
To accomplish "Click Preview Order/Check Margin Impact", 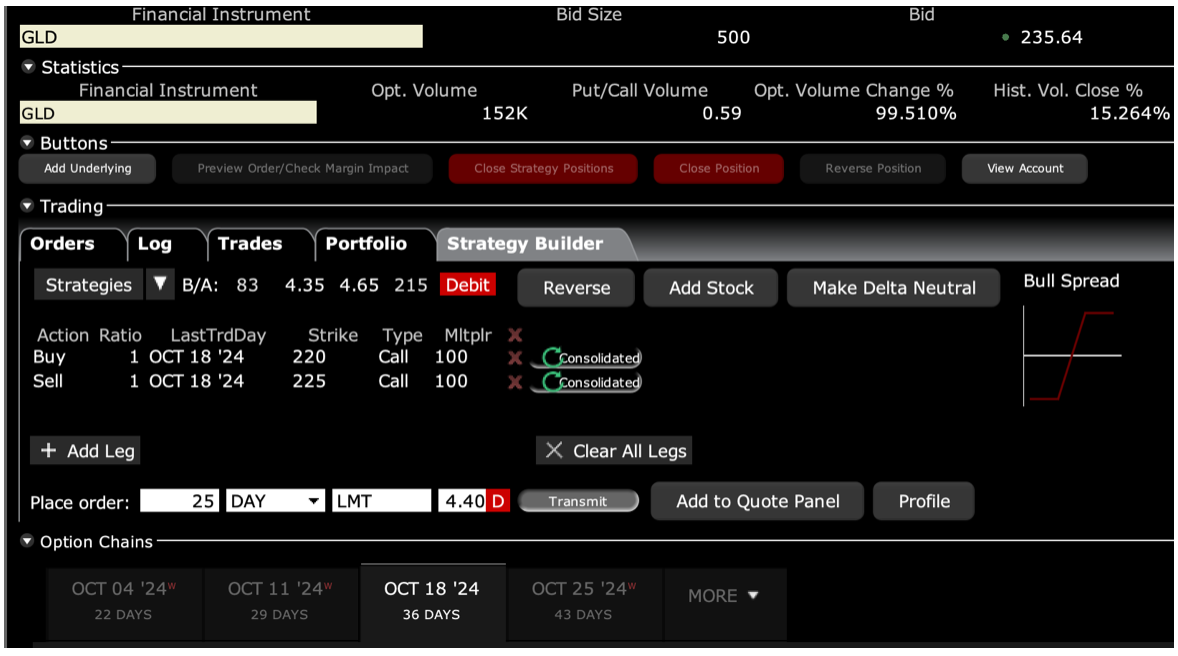I will point(303,168).
